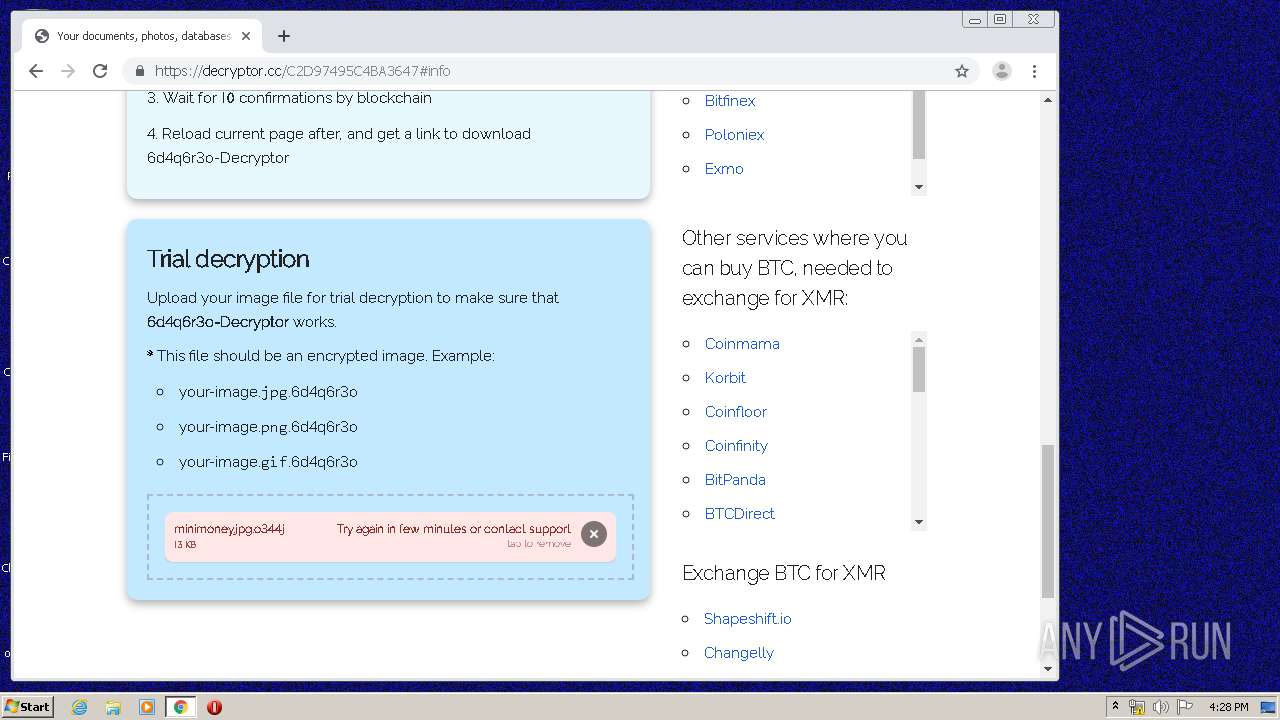Click 'your-image.gif.6d4q6r3o' example text
Screen dimensions: 1280x720
pos(268,462)
